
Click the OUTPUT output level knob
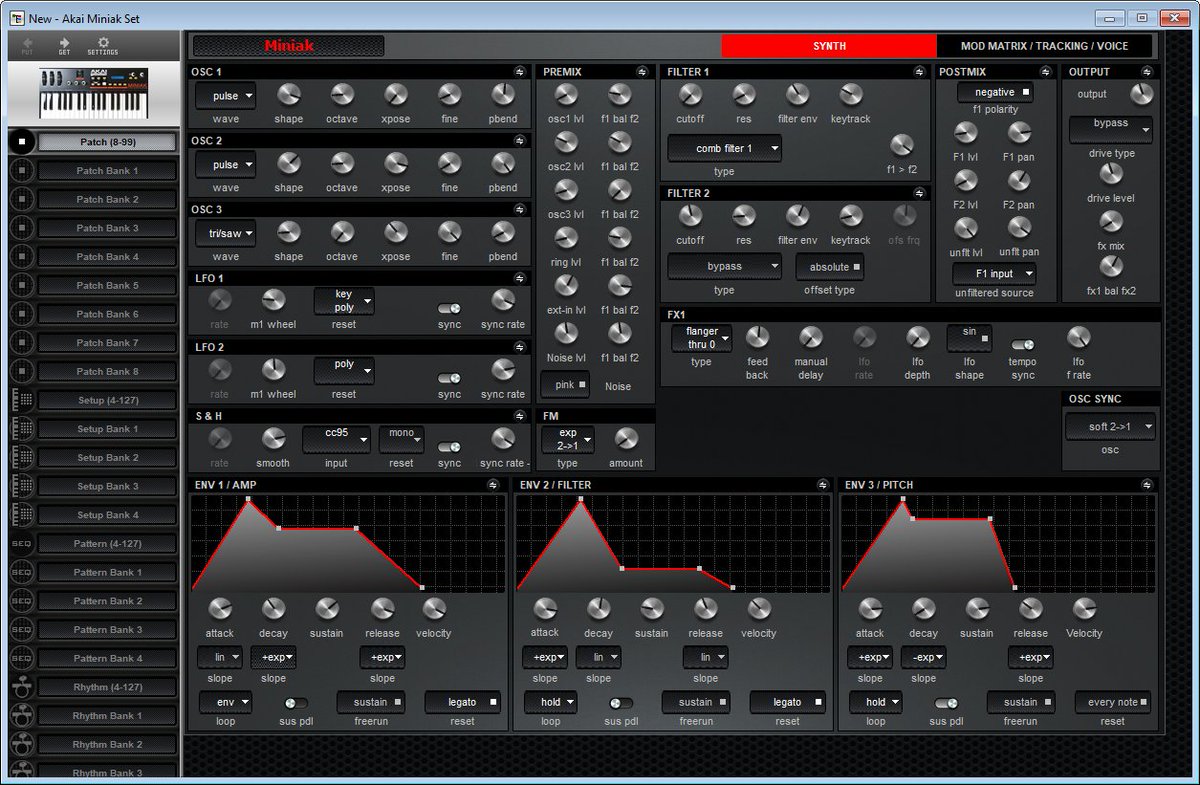(x=1141, y=94)
